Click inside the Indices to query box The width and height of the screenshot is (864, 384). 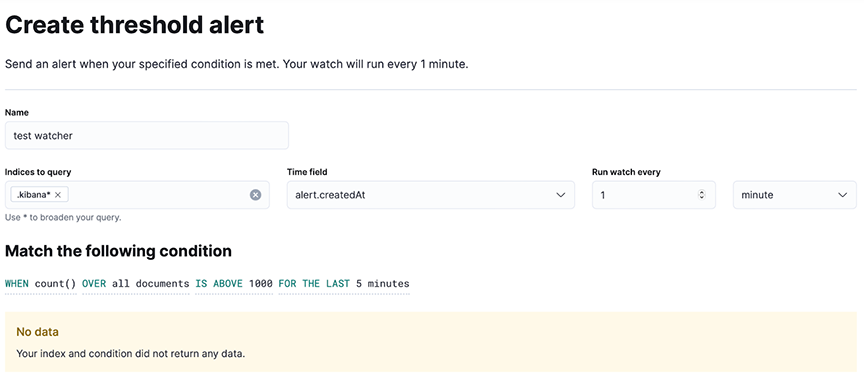pyautogui.click(x=137, y=194)
